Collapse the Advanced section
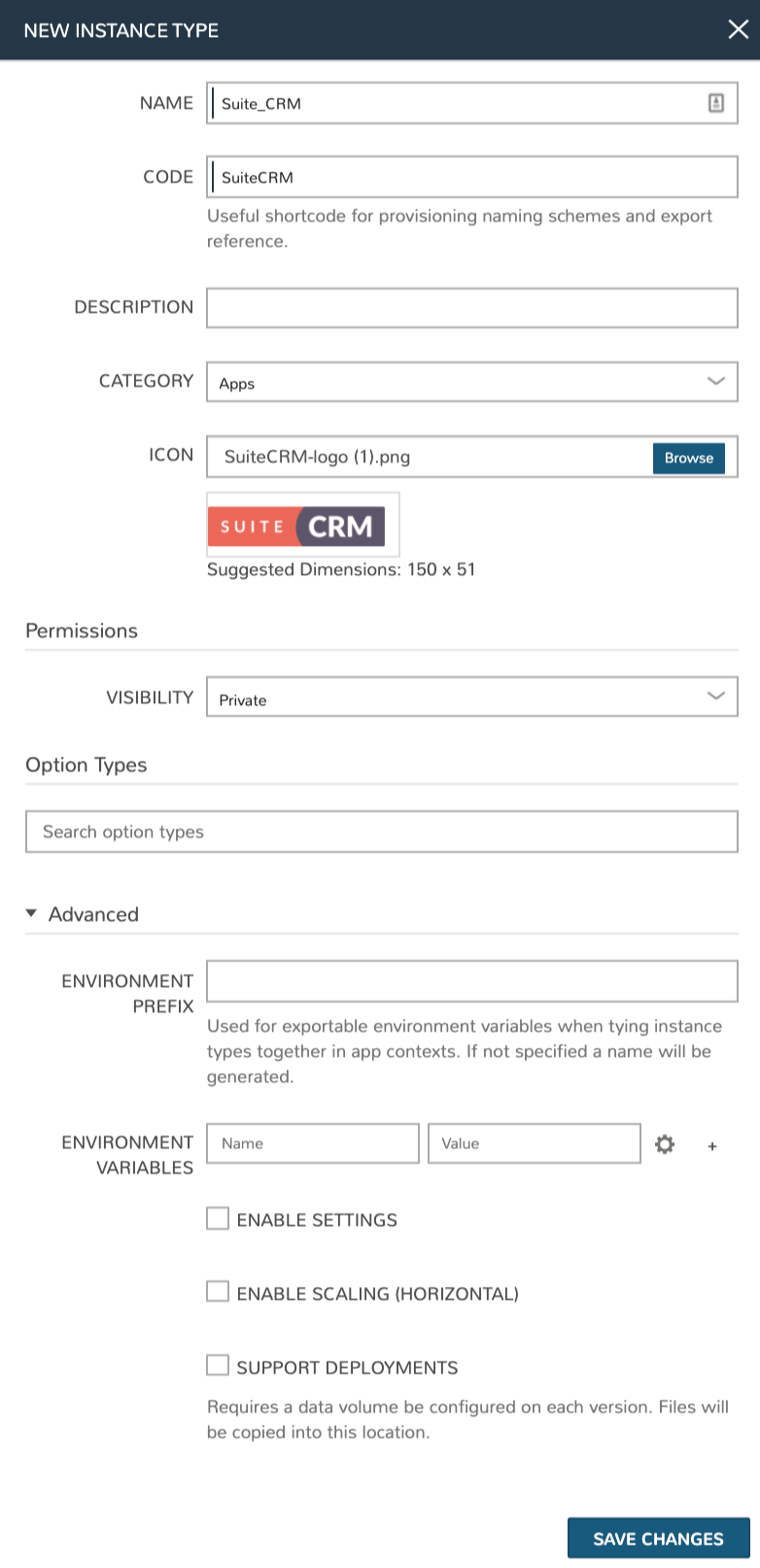Screen dimensions: 760x1568 tap(83, 914)
